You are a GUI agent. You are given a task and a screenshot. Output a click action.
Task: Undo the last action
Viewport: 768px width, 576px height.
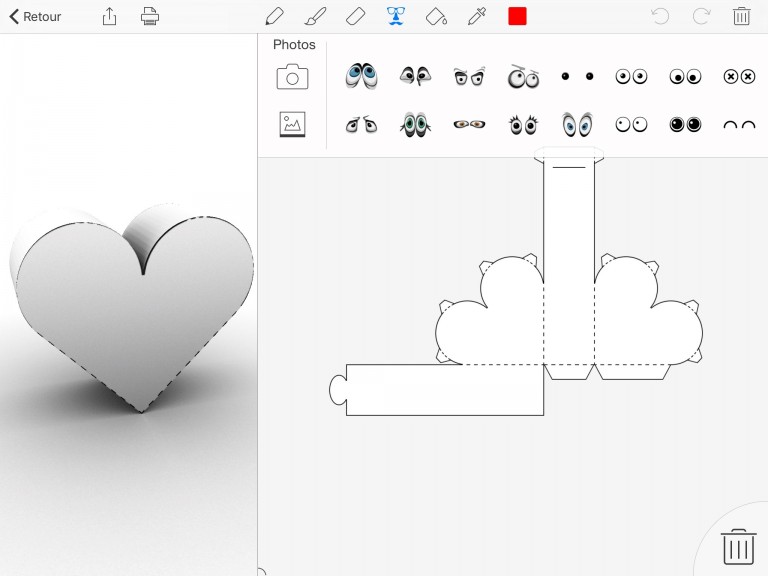coord(660,16)
